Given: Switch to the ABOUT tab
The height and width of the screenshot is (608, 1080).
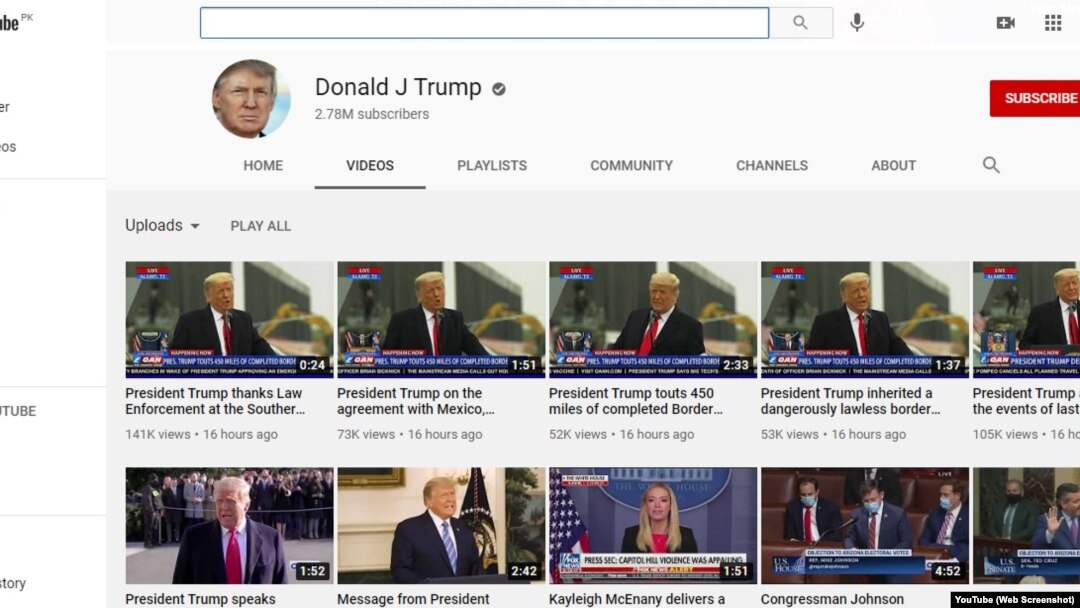Looking at the screenshot, I should [893, 165].
